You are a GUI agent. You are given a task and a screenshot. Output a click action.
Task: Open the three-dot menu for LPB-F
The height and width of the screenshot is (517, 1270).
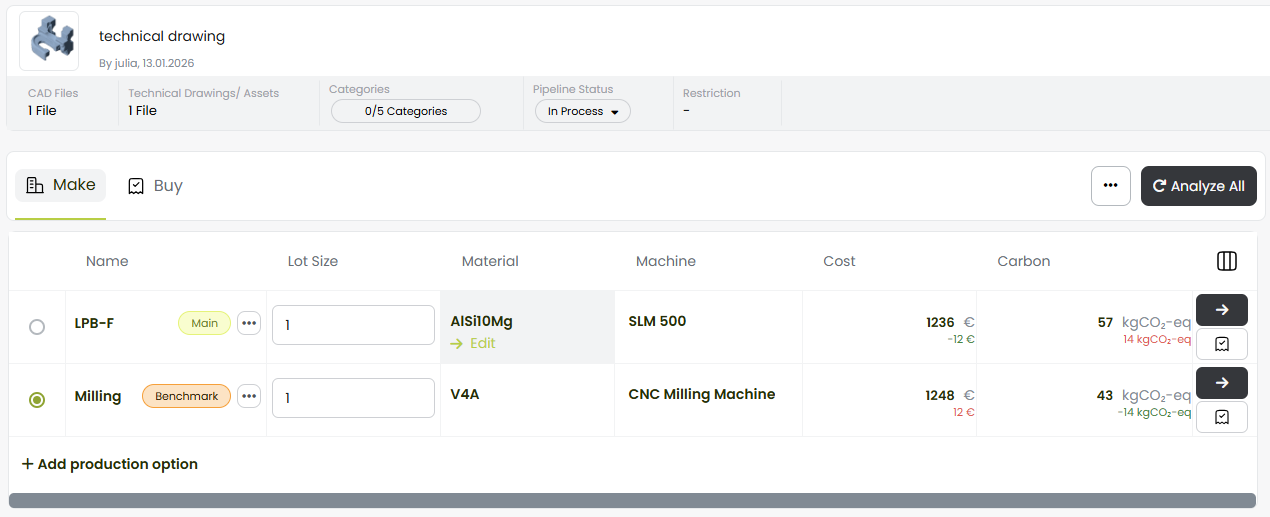(249, 323)
